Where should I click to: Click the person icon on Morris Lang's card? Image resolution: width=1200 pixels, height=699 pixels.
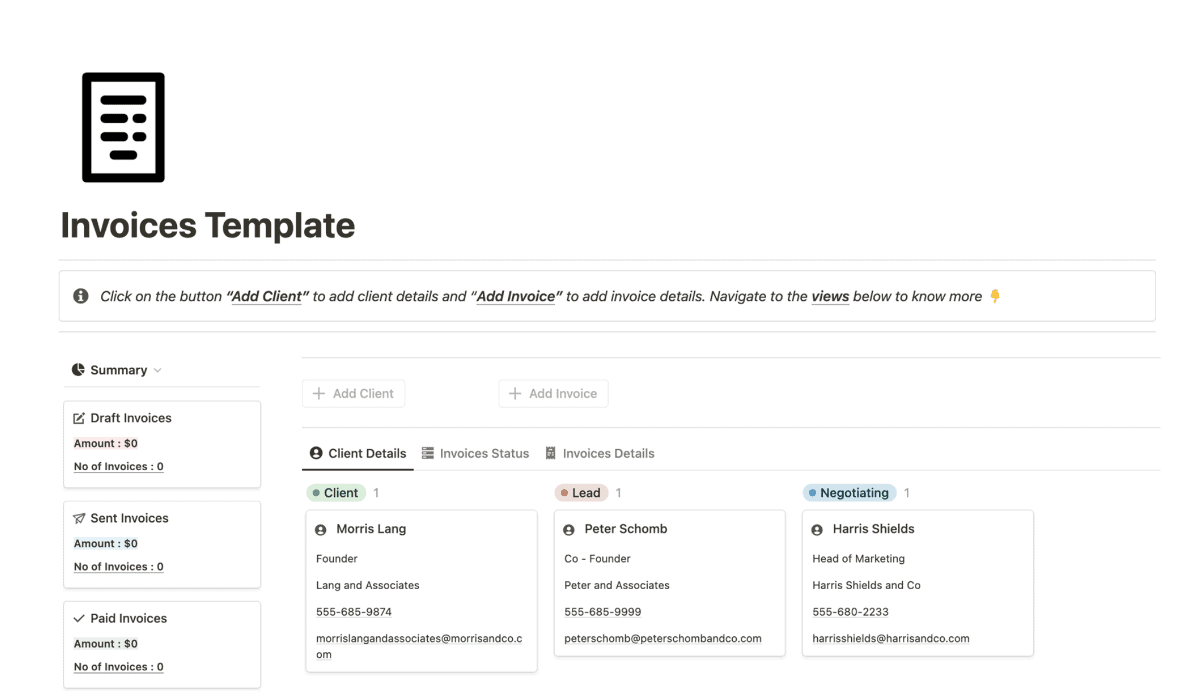320,529
